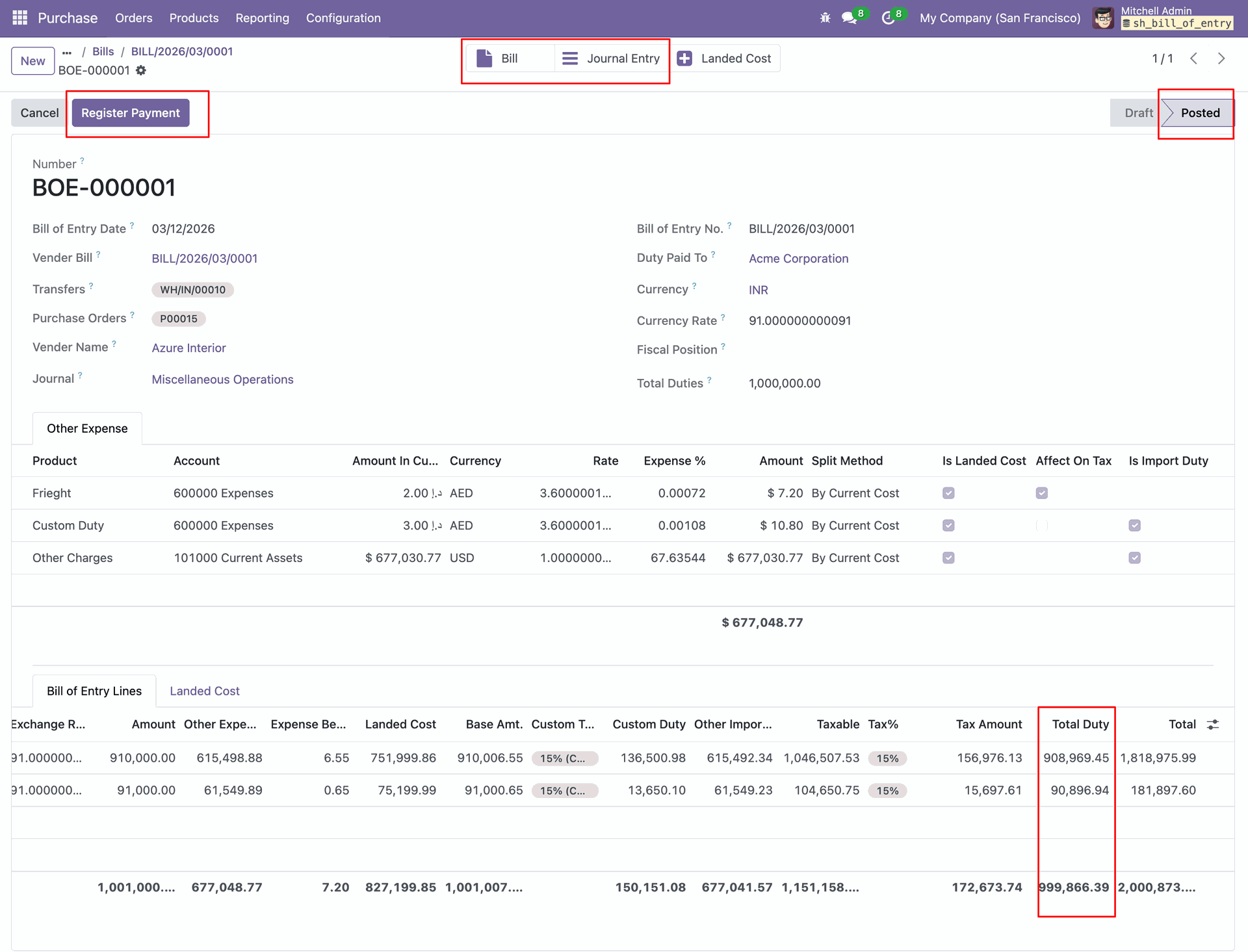Viewport: 1248px width, 952px height.
Task: Click the Posted status stage
Action: 1199,113
